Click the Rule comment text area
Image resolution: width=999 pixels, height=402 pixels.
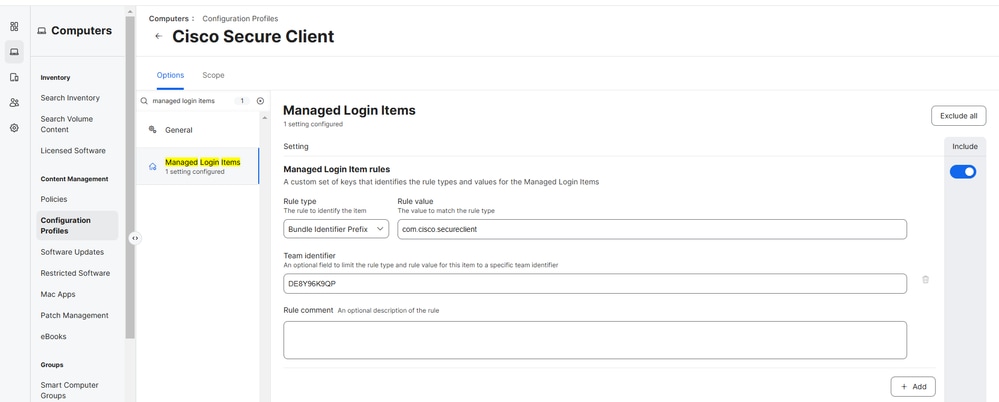[x=595, y=340]
